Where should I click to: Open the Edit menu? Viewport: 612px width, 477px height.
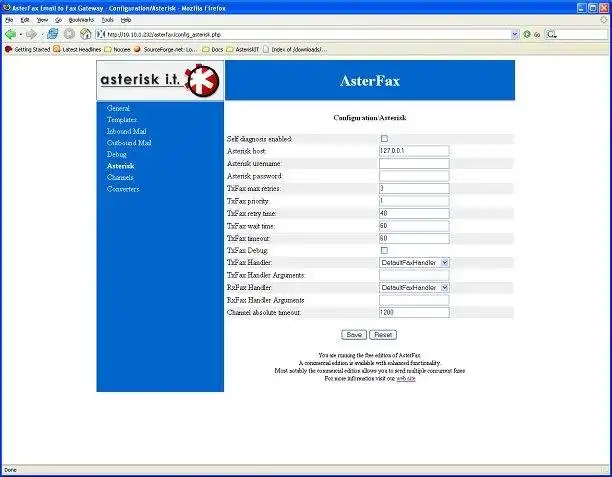coord(25,20)
